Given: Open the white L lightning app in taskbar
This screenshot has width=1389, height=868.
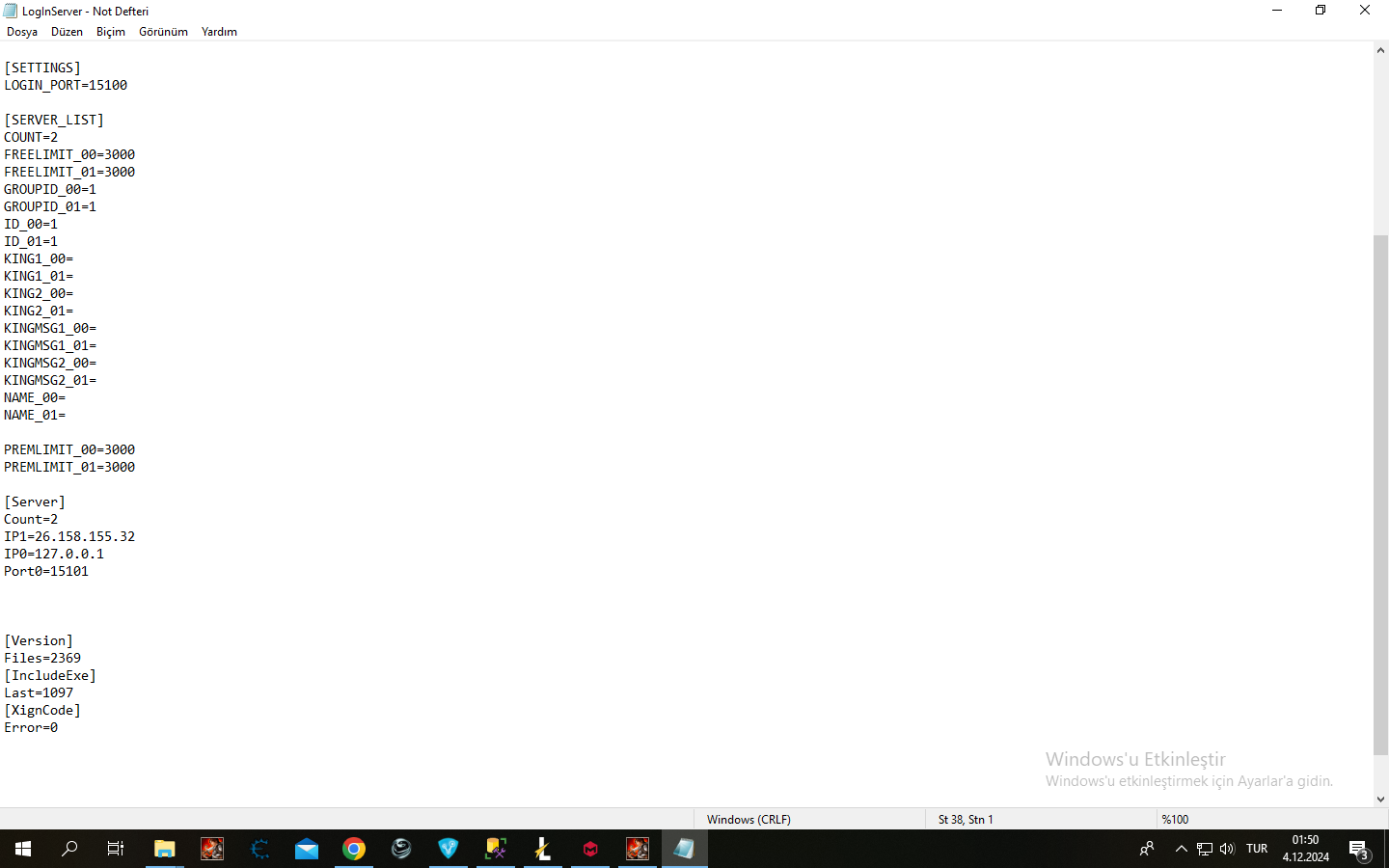Looking at the screenshot, I should coord(543,849).
